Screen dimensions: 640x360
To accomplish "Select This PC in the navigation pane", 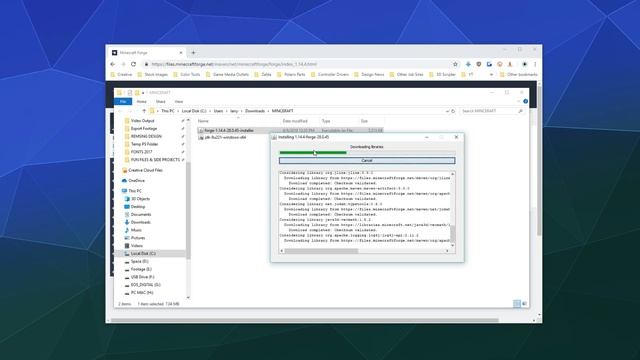I will [135, 191].
